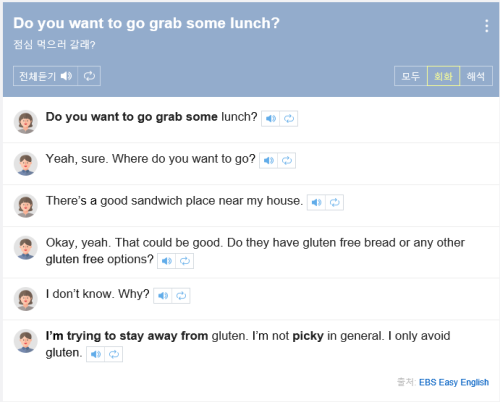500x402 pixels.
Task: Repeat the 'gluten free options?' sentence audio
Action: [x=185, y=261]
